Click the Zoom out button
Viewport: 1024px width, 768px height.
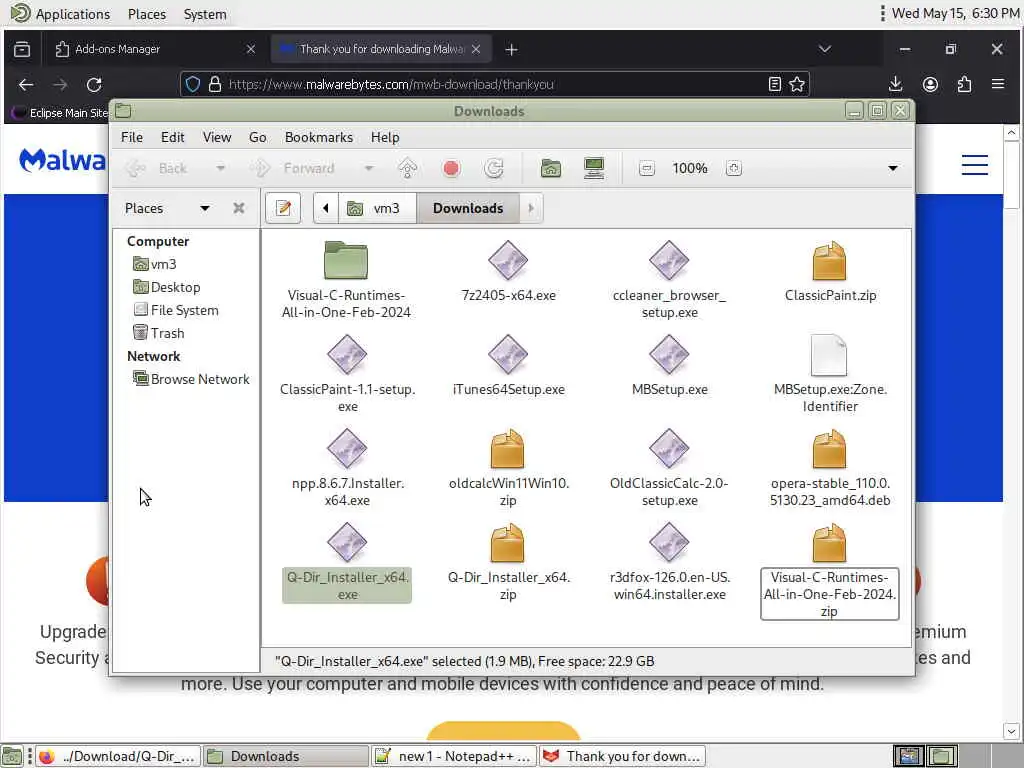[647, 168]
